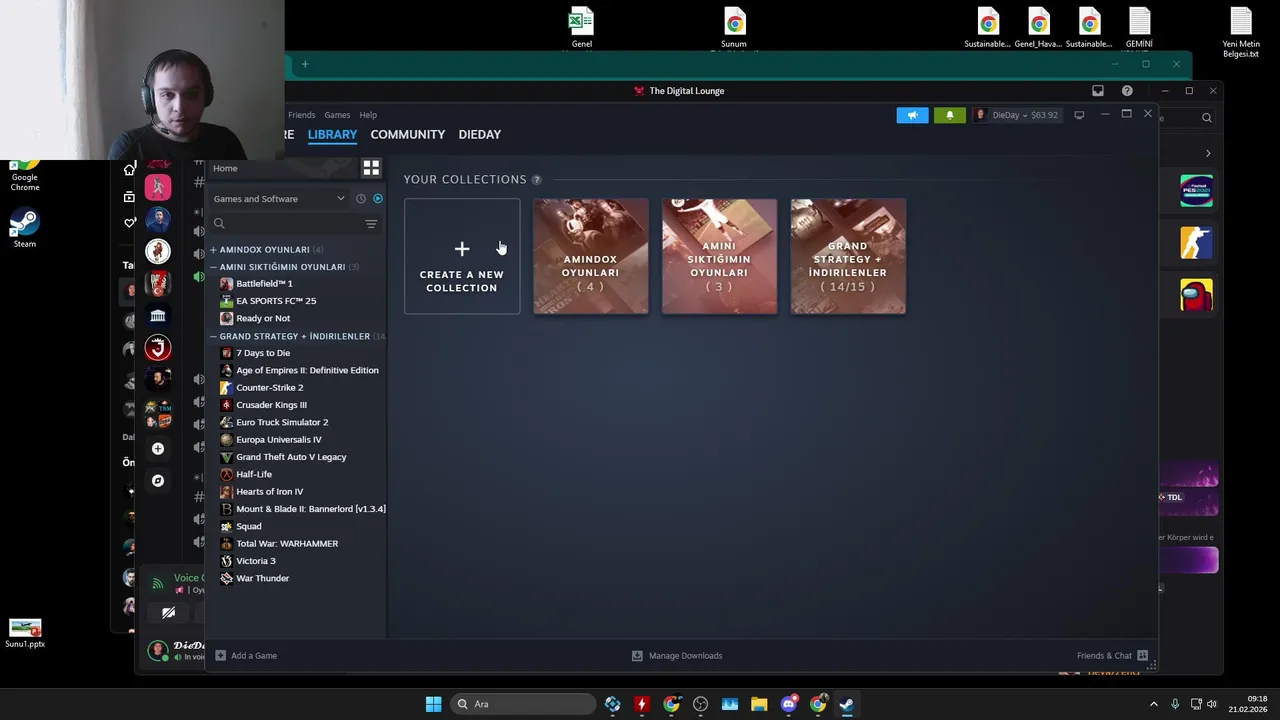Viewport: 1280px width, 720px height.
Task: Open the Counter-Strike icon in right panel
Action: point(1196,243)
